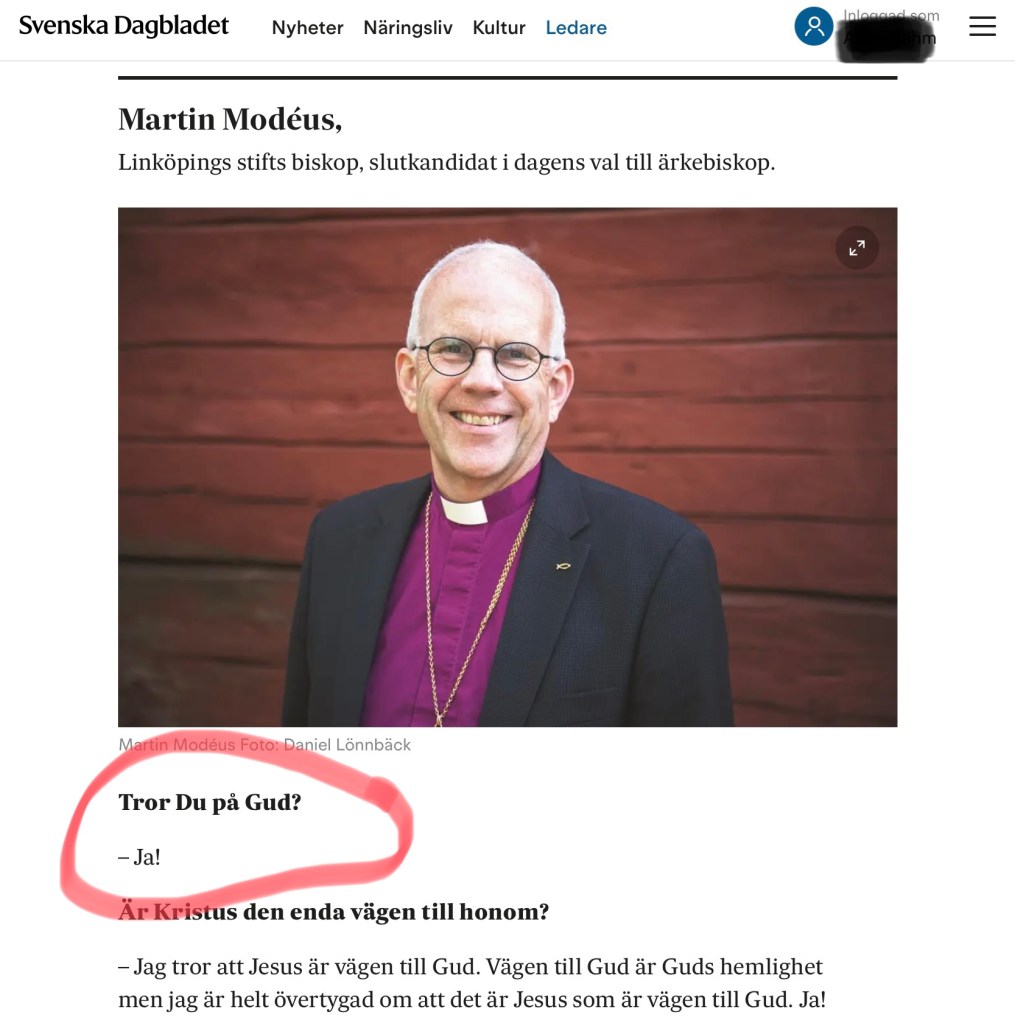Click the Daniel Lönnbäck photo caption

(264, 744)
